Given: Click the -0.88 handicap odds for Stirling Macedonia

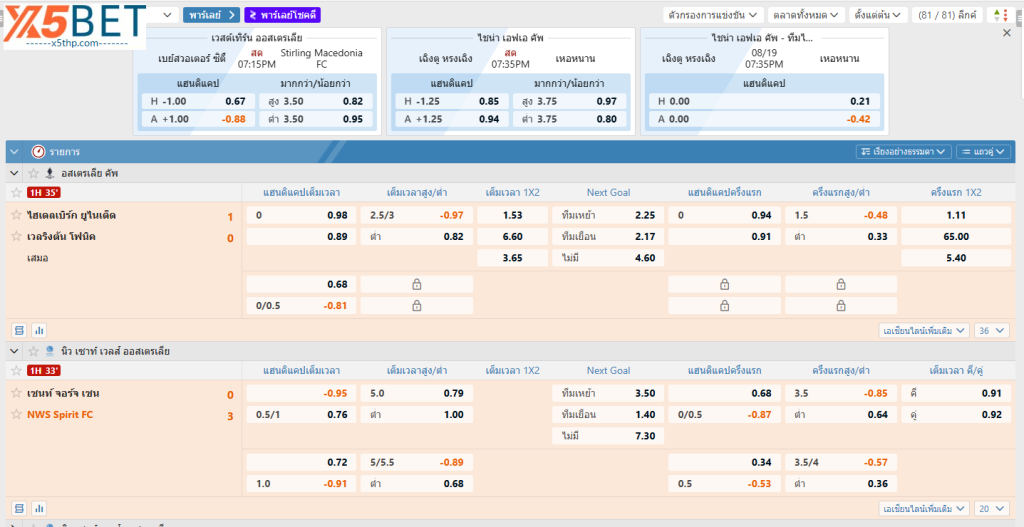Looking at the screenshot, I should [234, 119].
